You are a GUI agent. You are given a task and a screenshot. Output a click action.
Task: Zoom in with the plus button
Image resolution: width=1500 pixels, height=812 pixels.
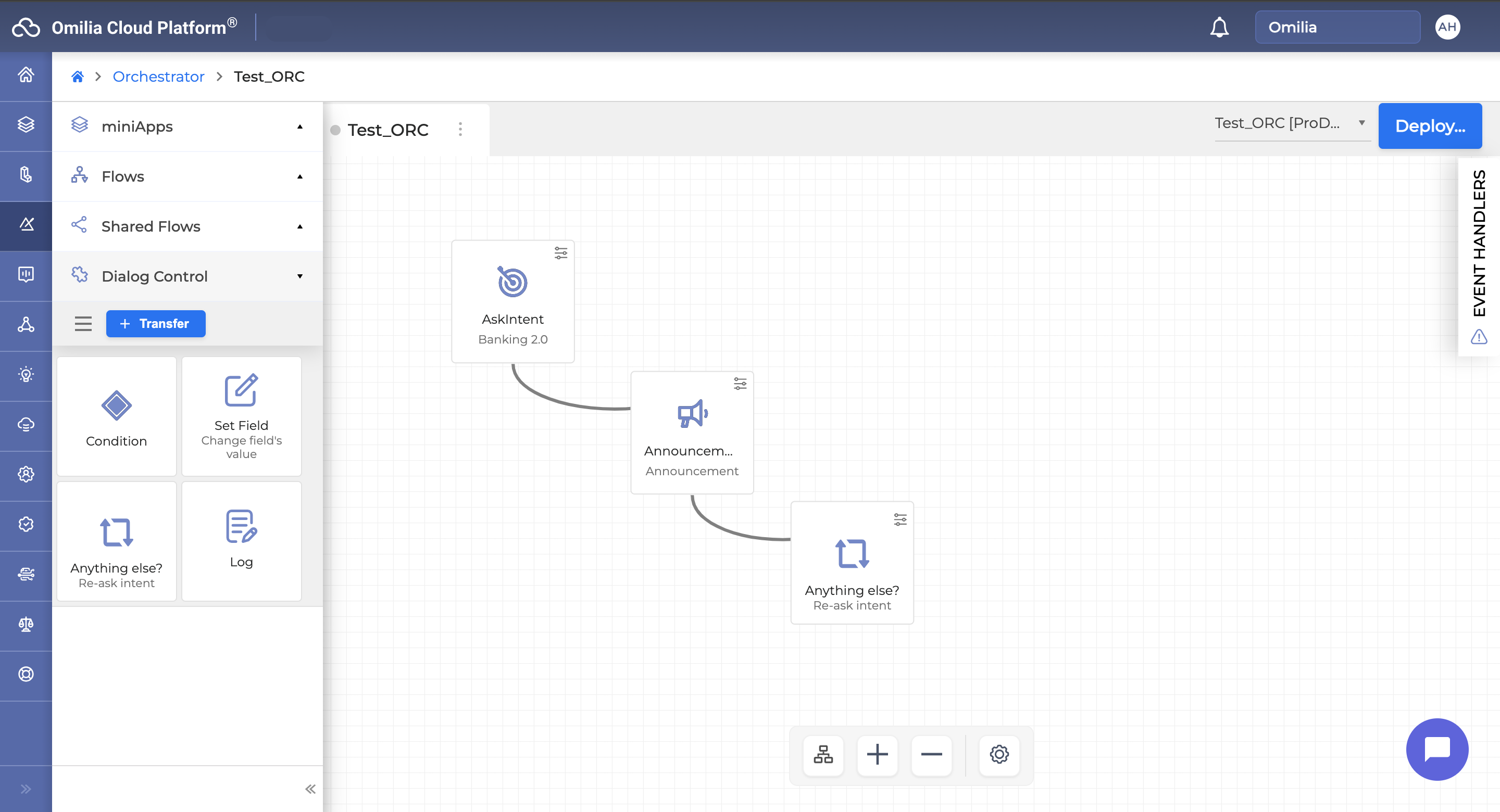[x=877, y=754]
